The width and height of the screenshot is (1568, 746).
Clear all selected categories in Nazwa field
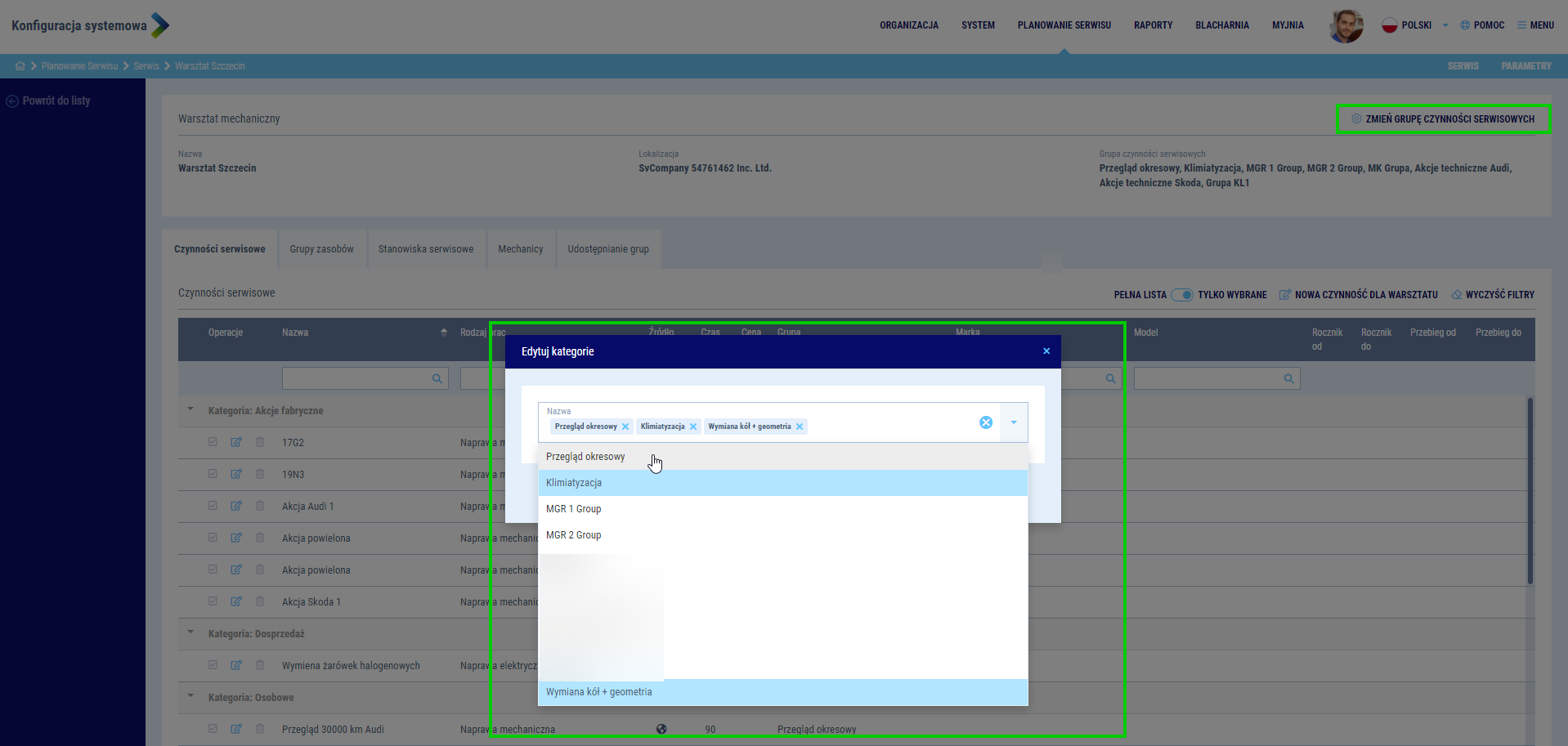986,422
